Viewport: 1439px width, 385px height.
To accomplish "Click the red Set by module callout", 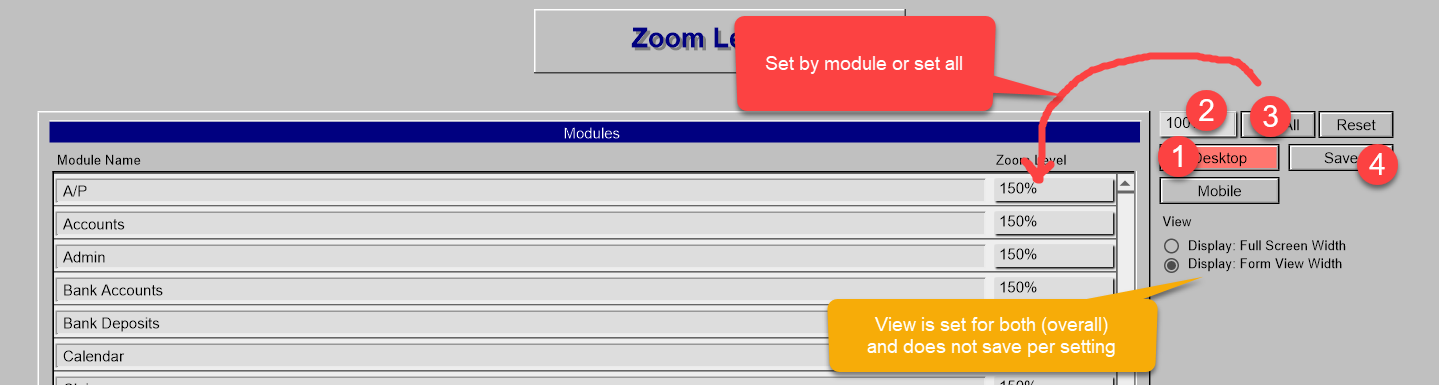I will coord(865,64).
